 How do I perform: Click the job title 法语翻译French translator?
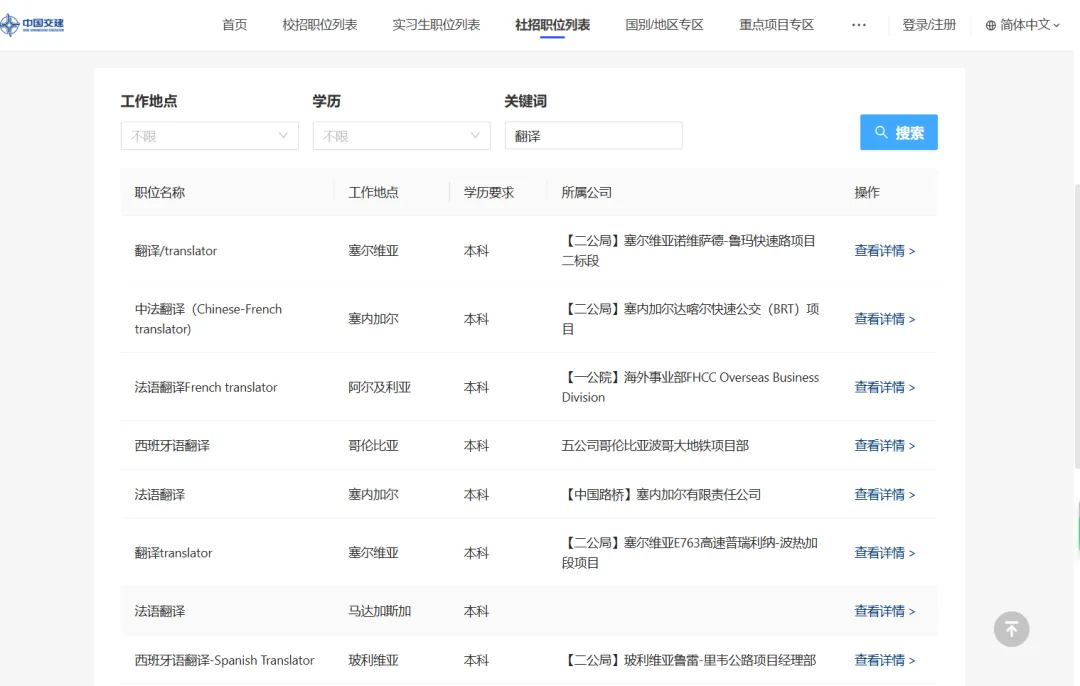[206, 387]
